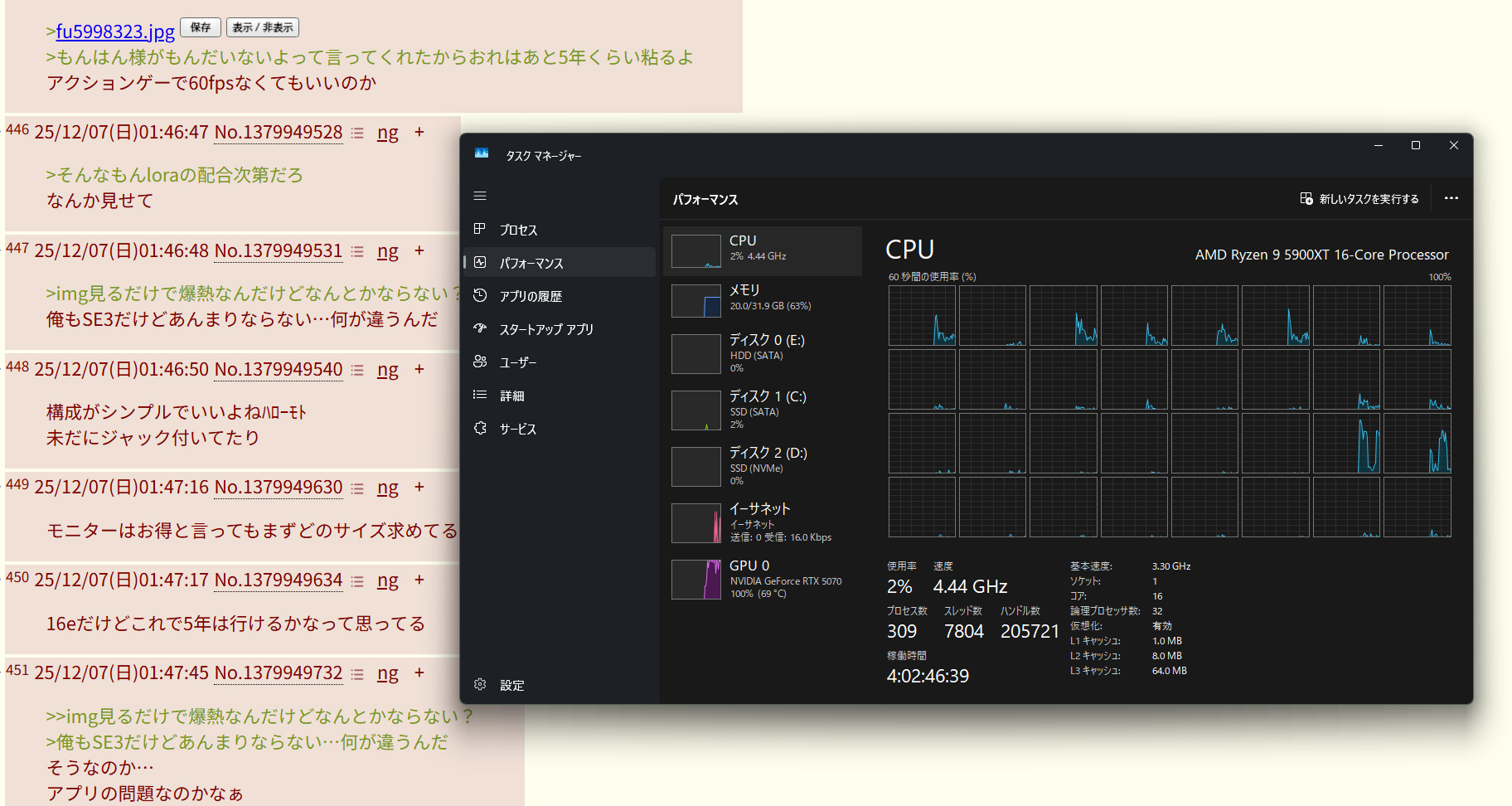Select Disk 1 (C:) SSD item
This screenshot has width=1512, height=806.
[x=763, y=410]
